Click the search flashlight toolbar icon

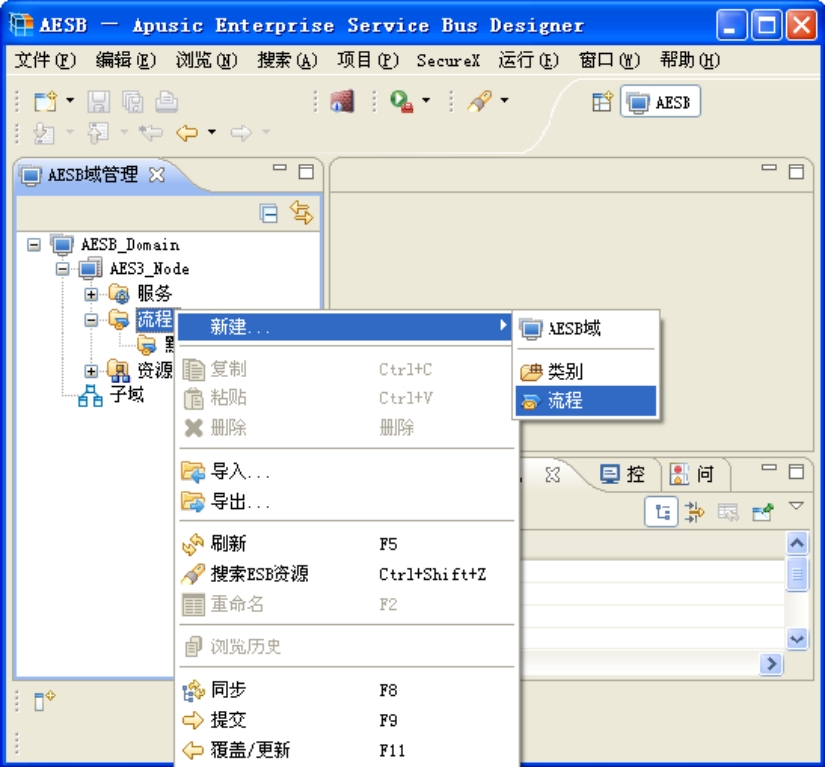(479, 101)
